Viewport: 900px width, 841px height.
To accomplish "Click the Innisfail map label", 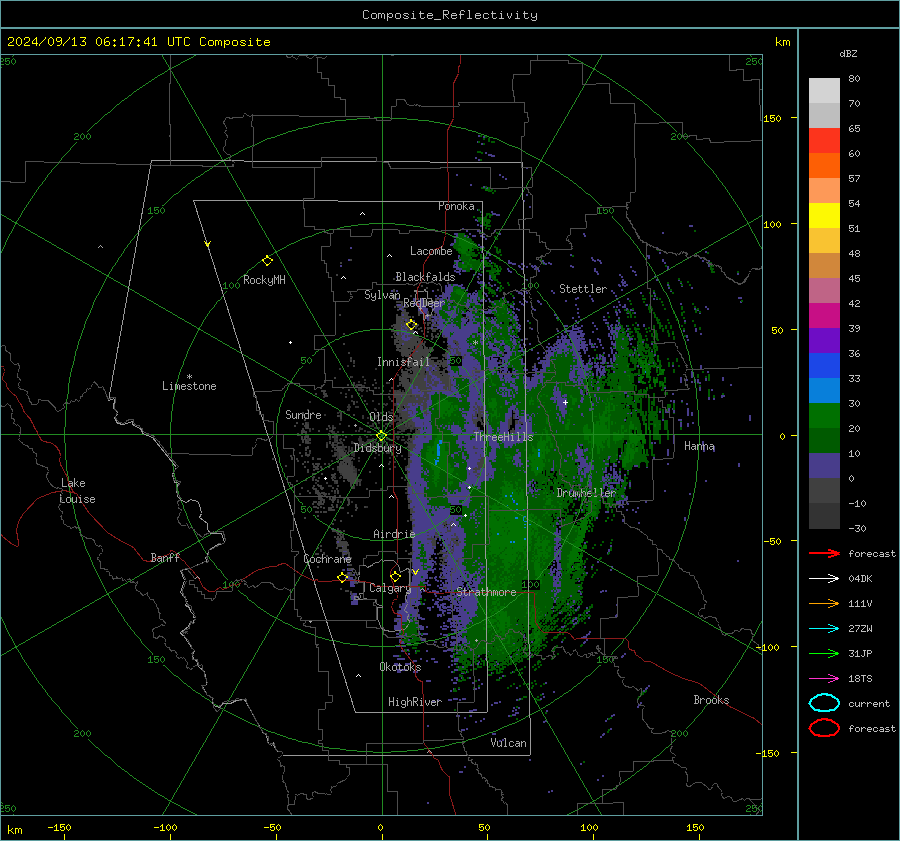I will [403, 362].
